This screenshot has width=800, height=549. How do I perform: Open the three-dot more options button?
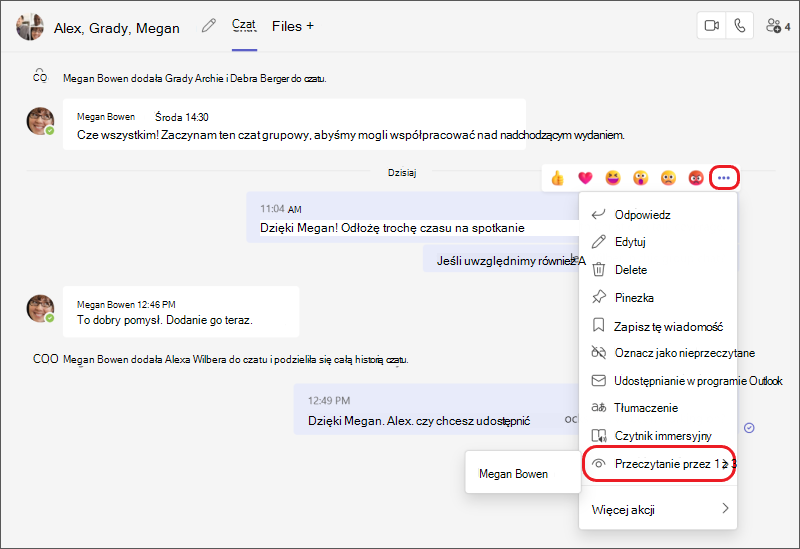click(723, 178)
